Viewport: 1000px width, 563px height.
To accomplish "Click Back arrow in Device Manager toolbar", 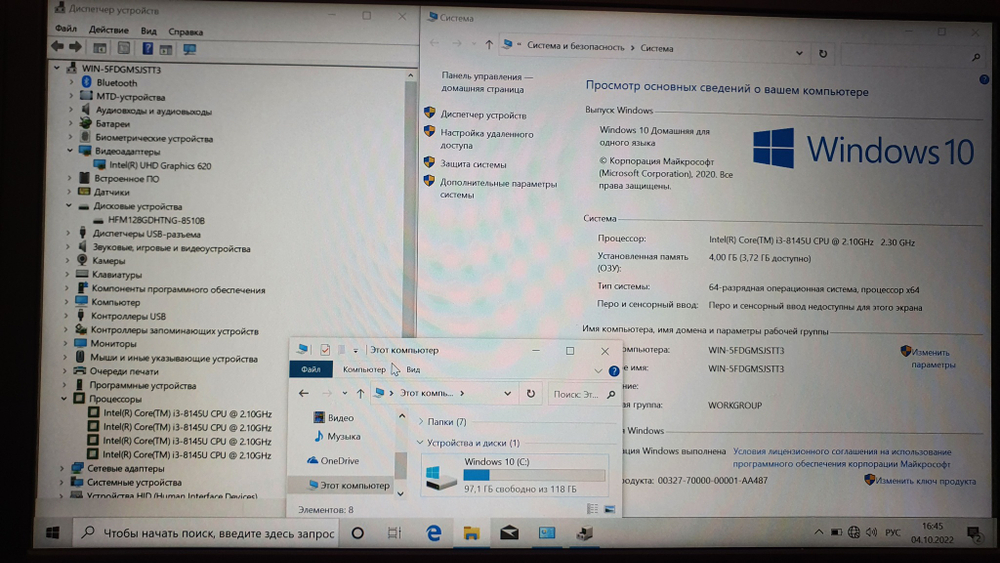I will 57,47.
